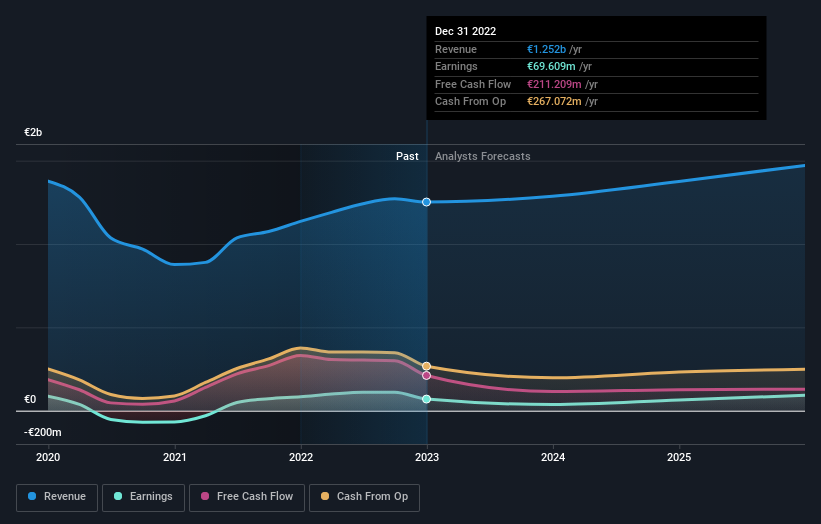Toggle the Earnings legend button
The image size is (821, 524).
click(143, 497)
